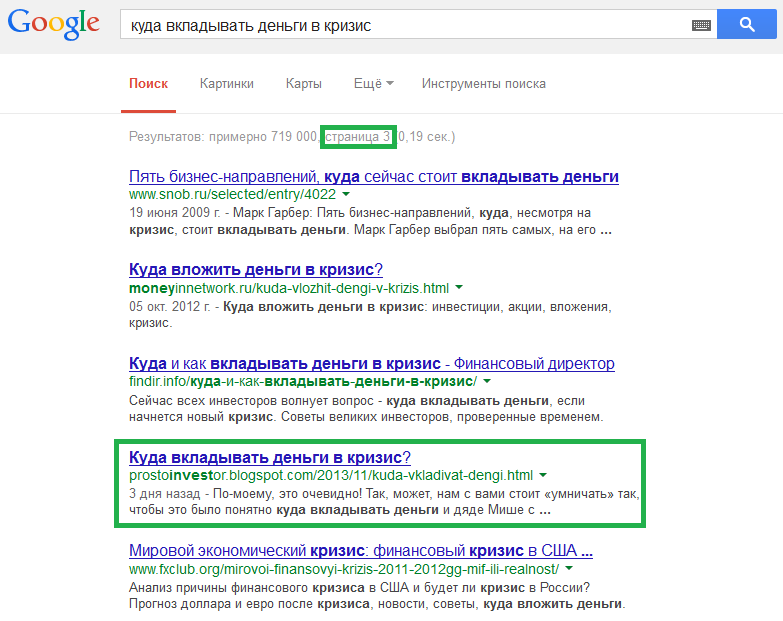Screen dimensions: 783x621
Task: Click the Google logo
Action: [x=54, y=24]
